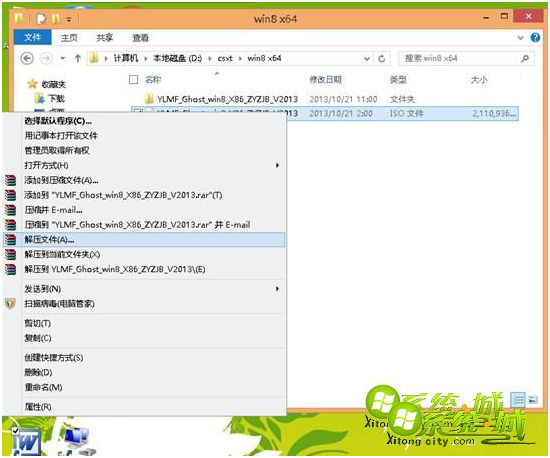Click 本地磁盘 (D:) in address bar

pyautogui.click(x=177, y=59)
